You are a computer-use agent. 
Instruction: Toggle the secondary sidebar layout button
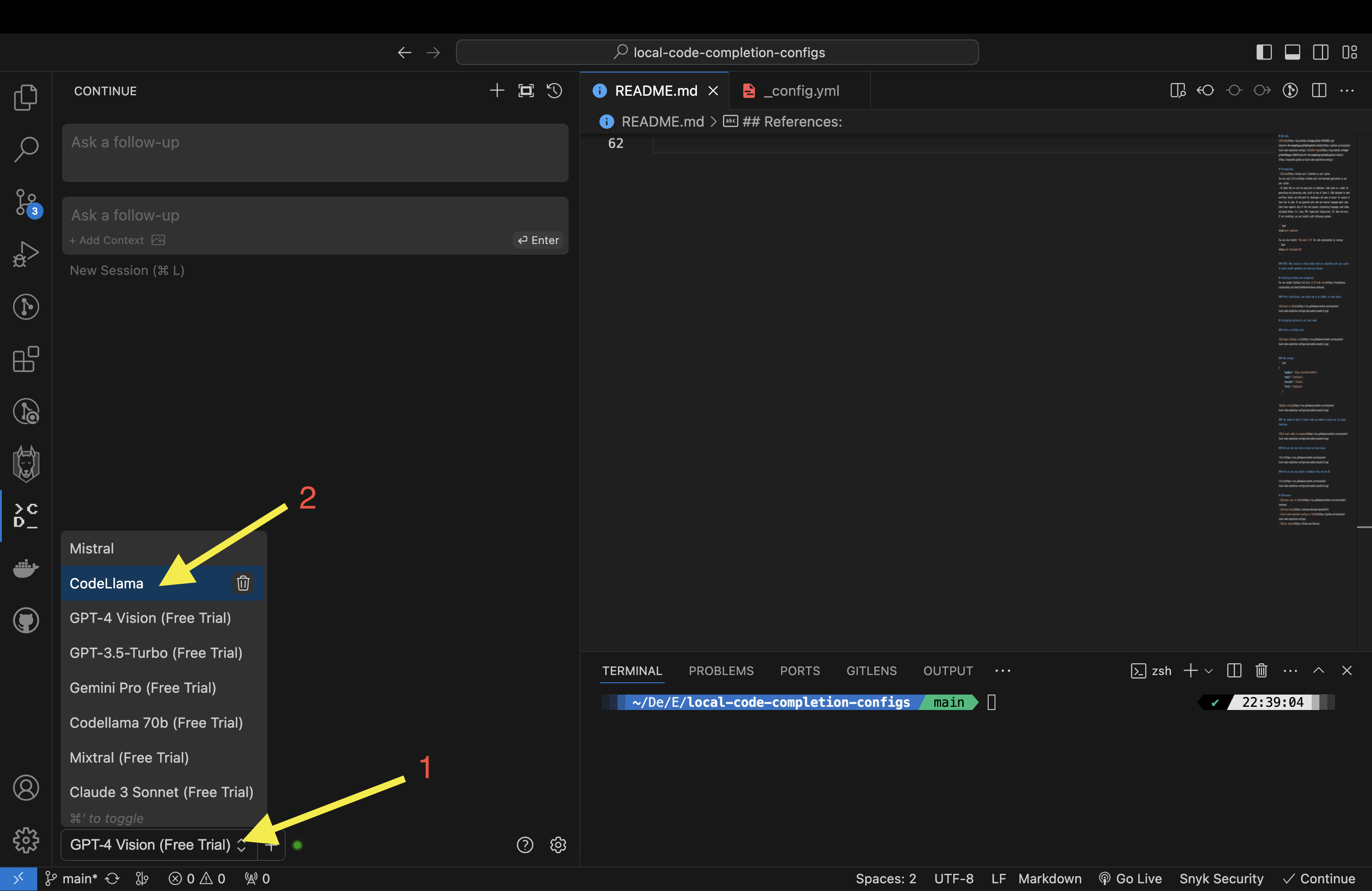[1320, 53]
